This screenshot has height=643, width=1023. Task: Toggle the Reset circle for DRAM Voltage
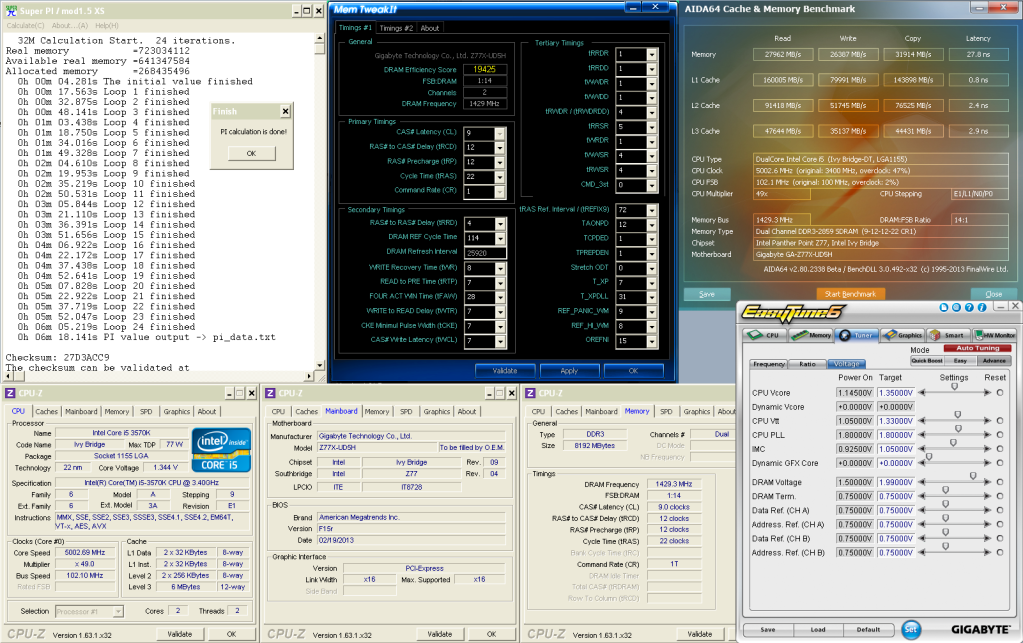[999, 482]
